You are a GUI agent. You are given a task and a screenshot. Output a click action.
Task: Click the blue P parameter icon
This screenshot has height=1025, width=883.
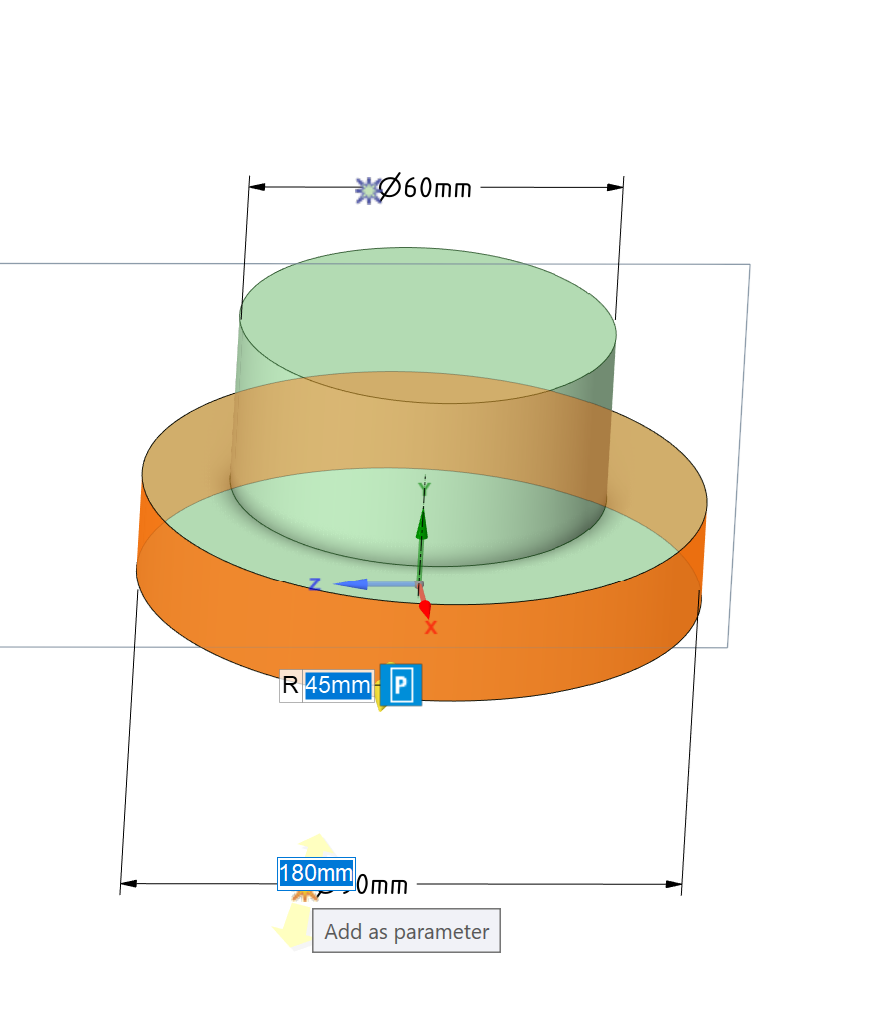pos(401,684)
